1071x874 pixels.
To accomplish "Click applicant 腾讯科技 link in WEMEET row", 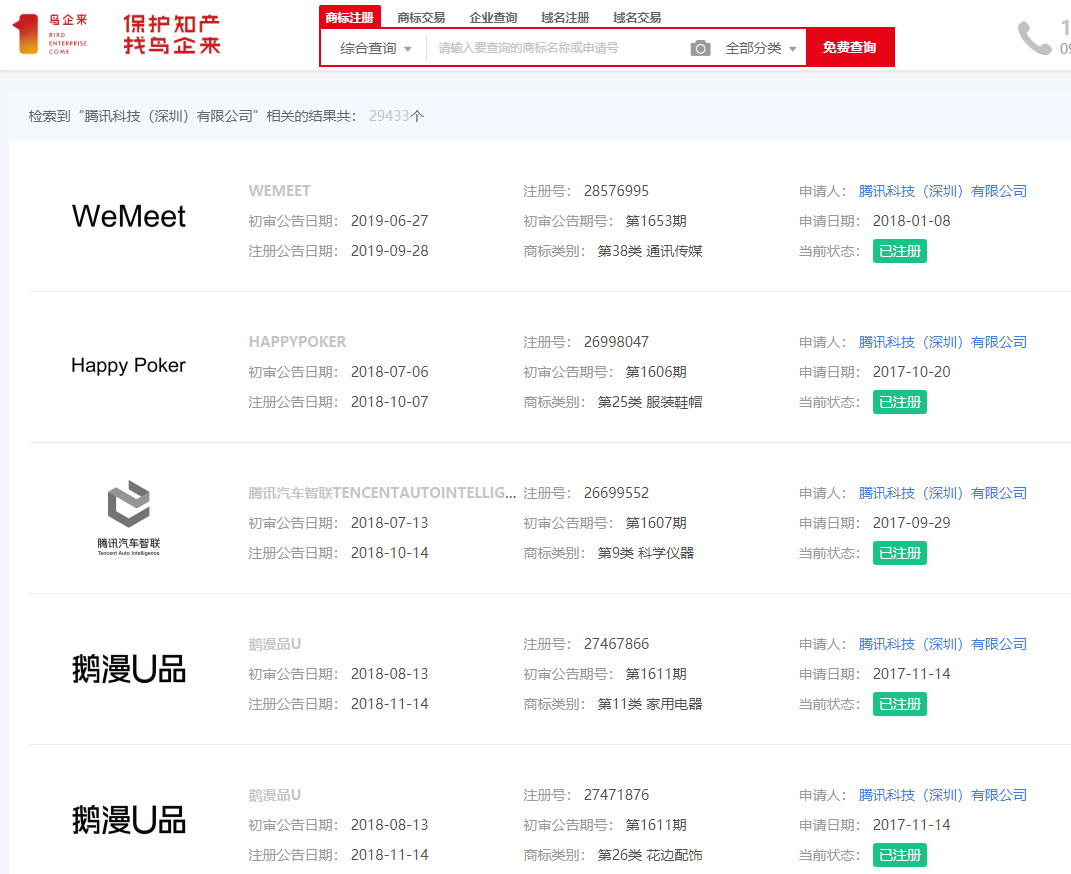I will click(x=943, y=191).
